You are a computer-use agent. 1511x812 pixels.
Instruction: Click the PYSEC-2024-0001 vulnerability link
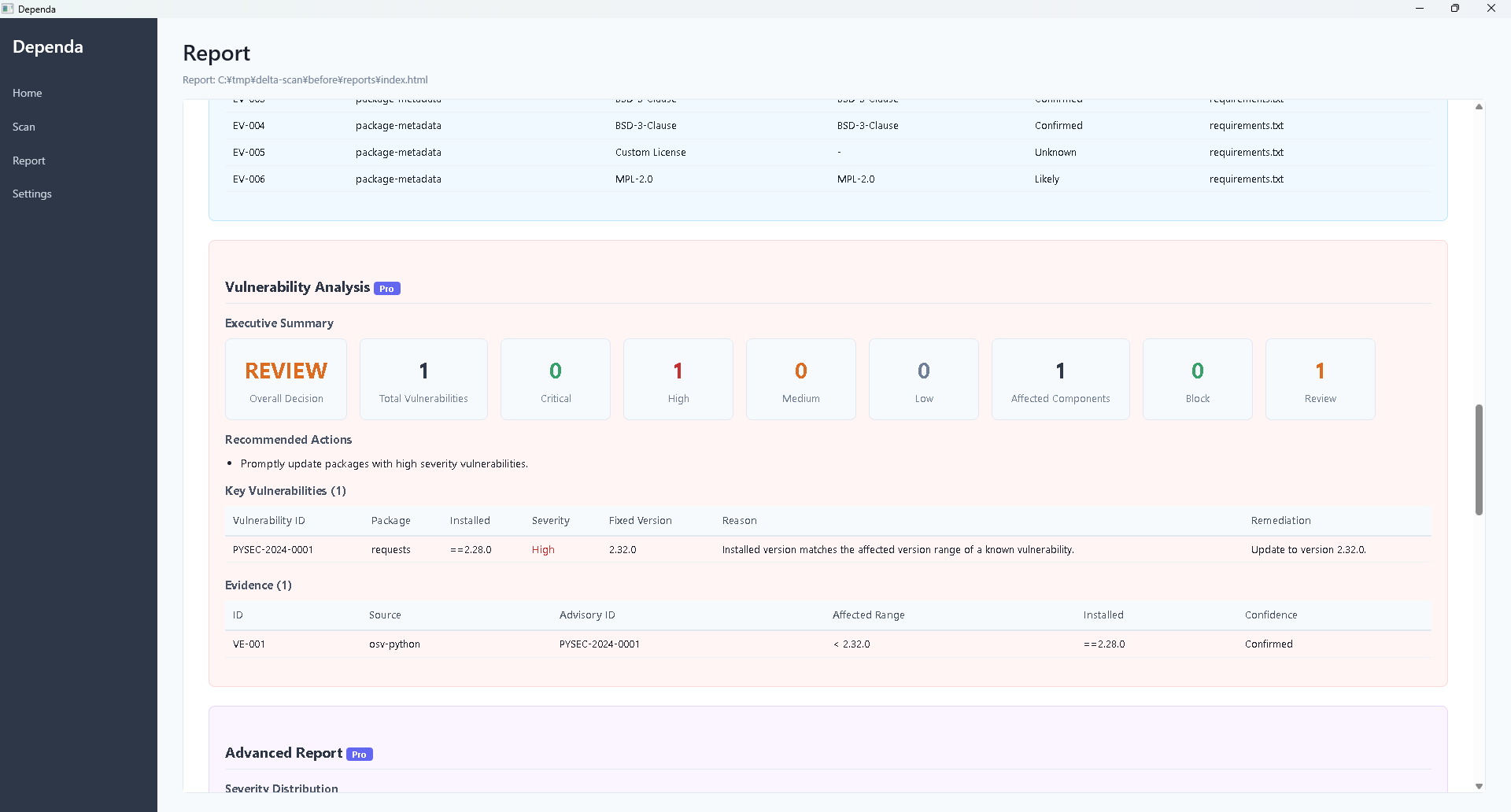pyautogui.click(x=273, y=549)
